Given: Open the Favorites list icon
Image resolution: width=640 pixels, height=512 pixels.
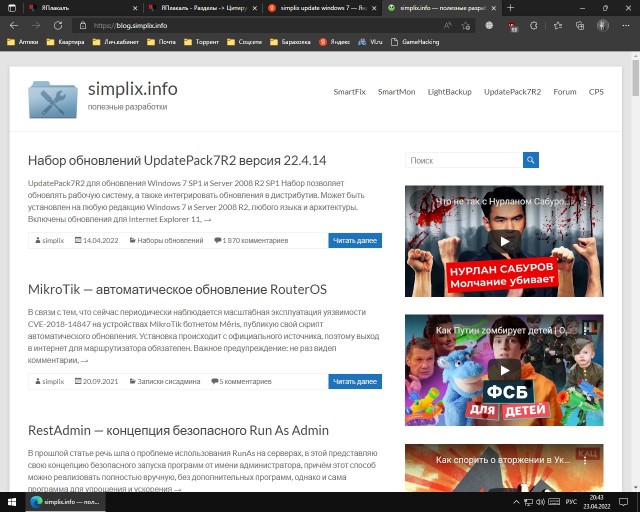Looking at the screenshot, I should pyautogui.click(x=558, y=26).
